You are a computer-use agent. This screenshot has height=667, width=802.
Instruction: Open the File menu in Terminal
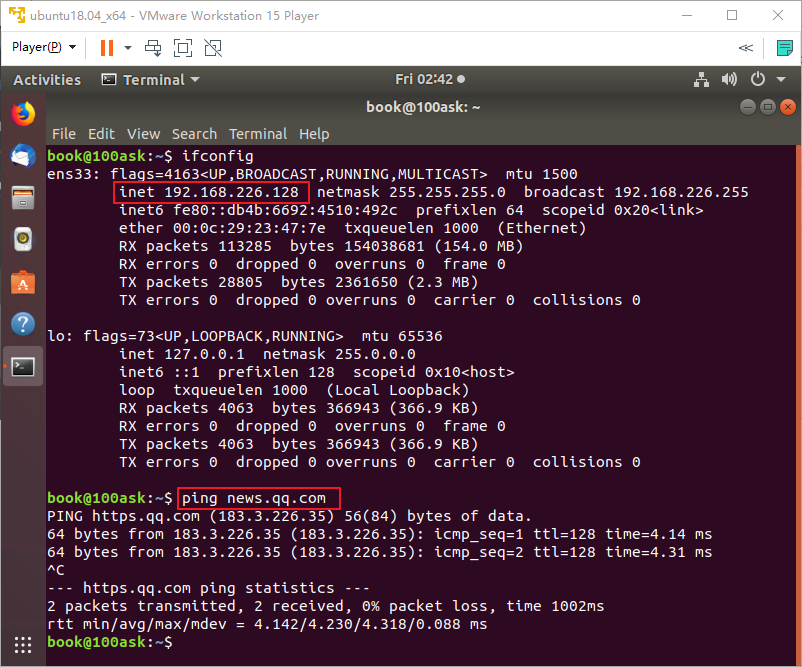[64, 134]
